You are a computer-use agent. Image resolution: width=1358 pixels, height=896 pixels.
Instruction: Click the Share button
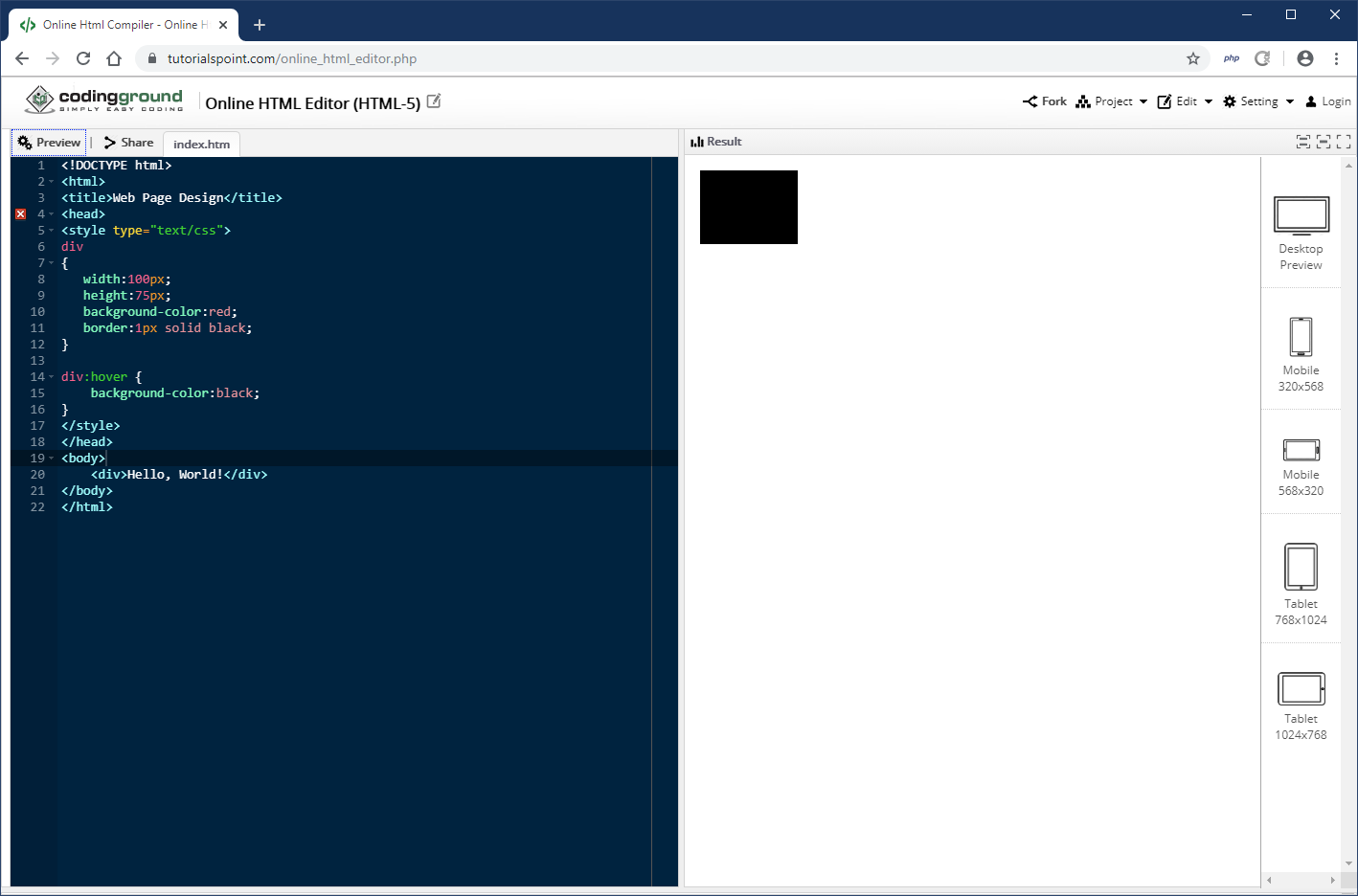pyautogui.click(x=128, y=143)
